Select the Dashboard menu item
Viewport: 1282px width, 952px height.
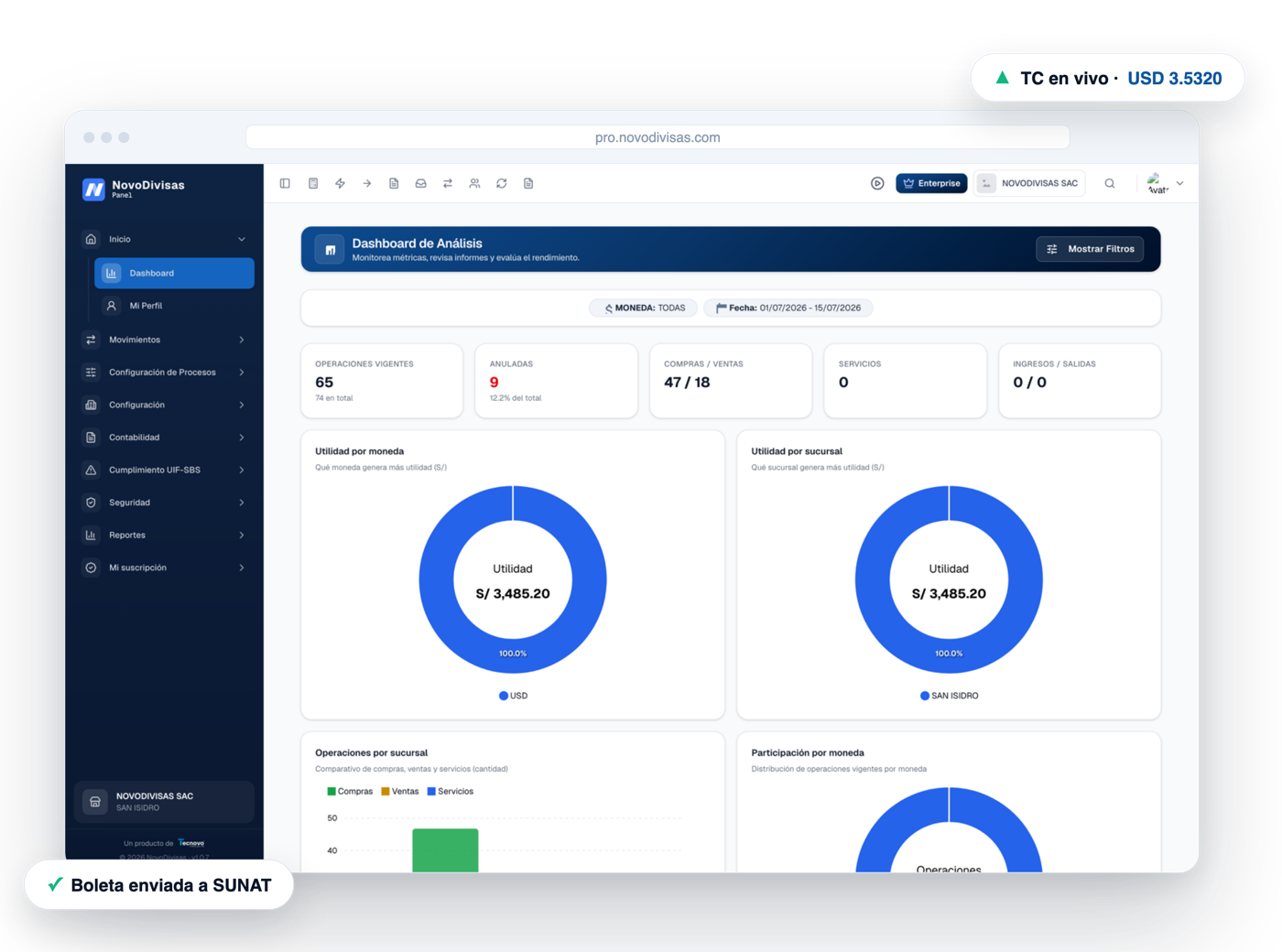[x=174, y=273]
